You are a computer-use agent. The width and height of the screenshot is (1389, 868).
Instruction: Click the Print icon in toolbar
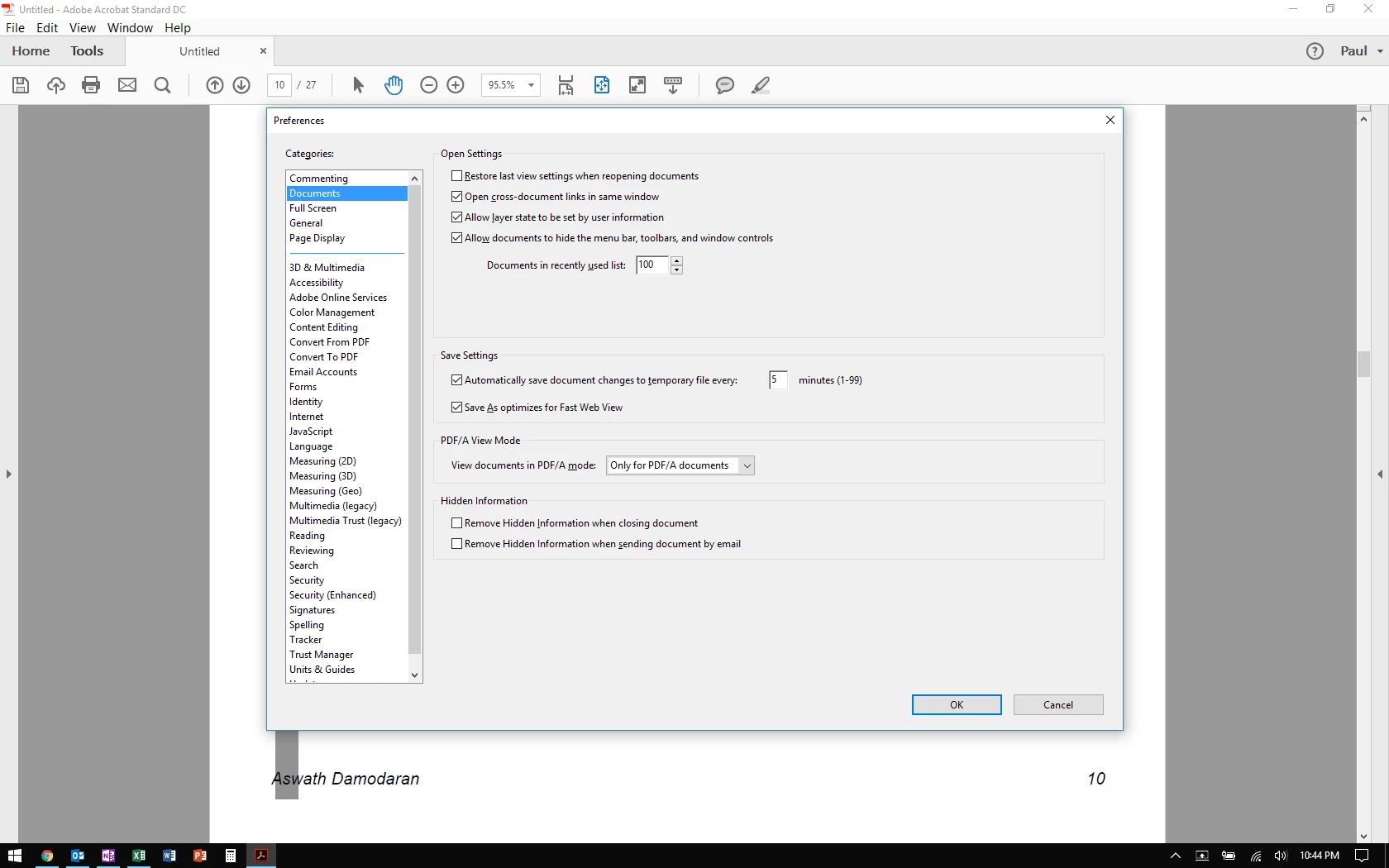91,85
